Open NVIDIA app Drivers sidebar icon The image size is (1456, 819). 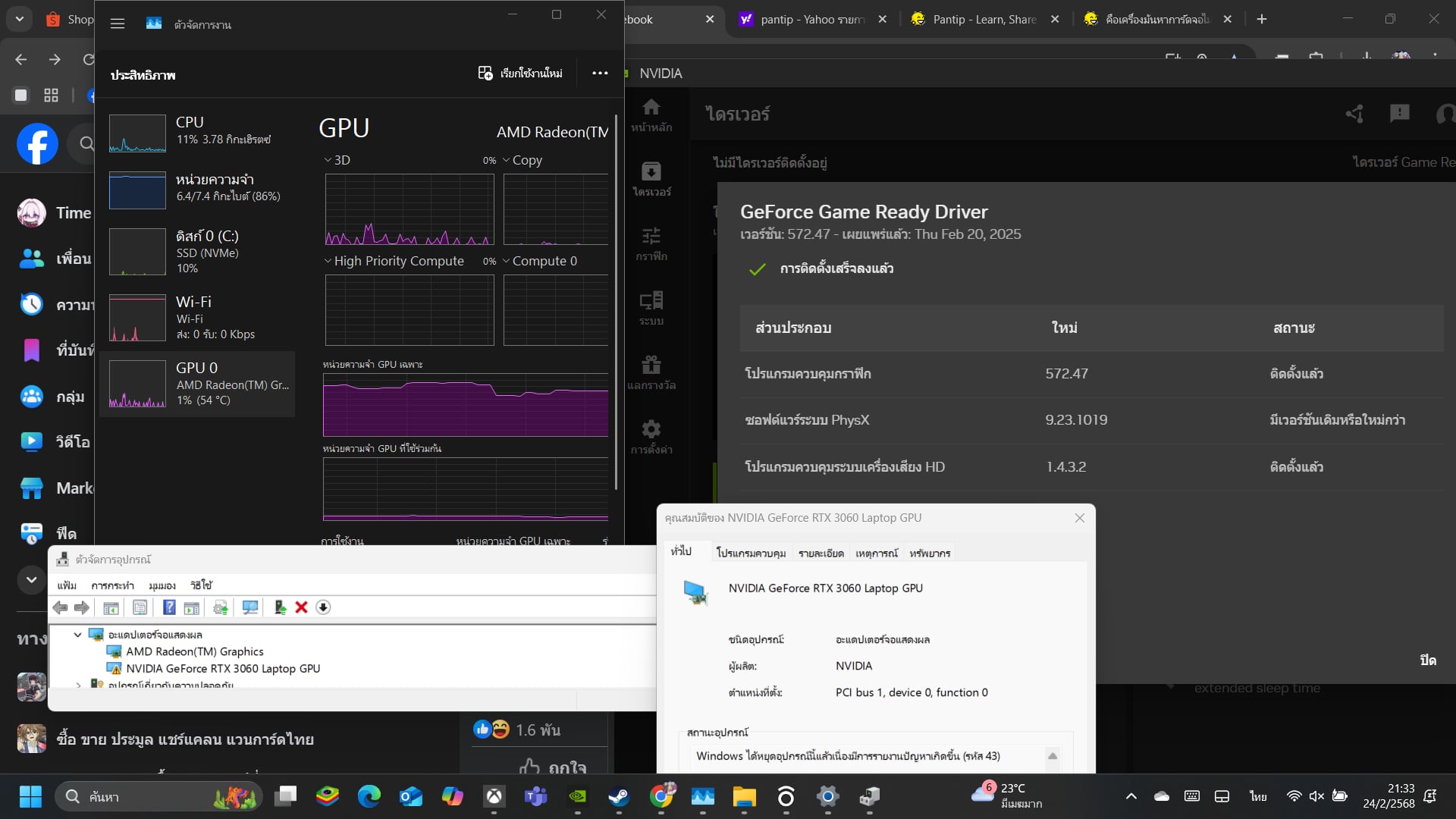pos(651,180)
